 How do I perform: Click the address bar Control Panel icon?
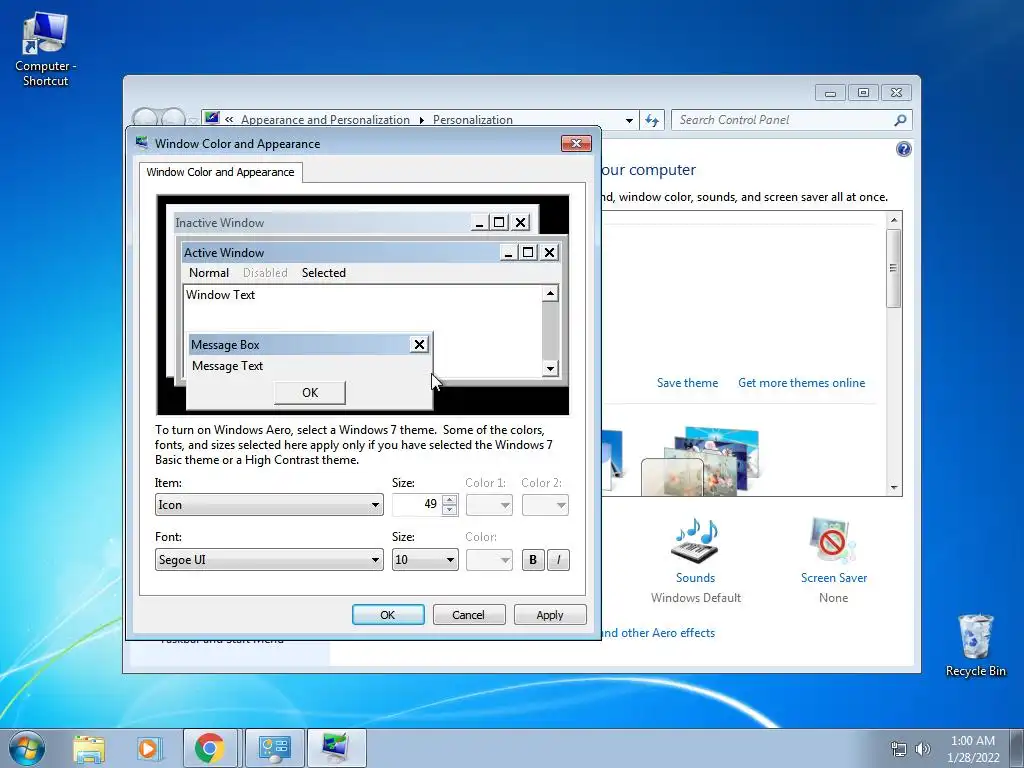[x=212, y=118]
